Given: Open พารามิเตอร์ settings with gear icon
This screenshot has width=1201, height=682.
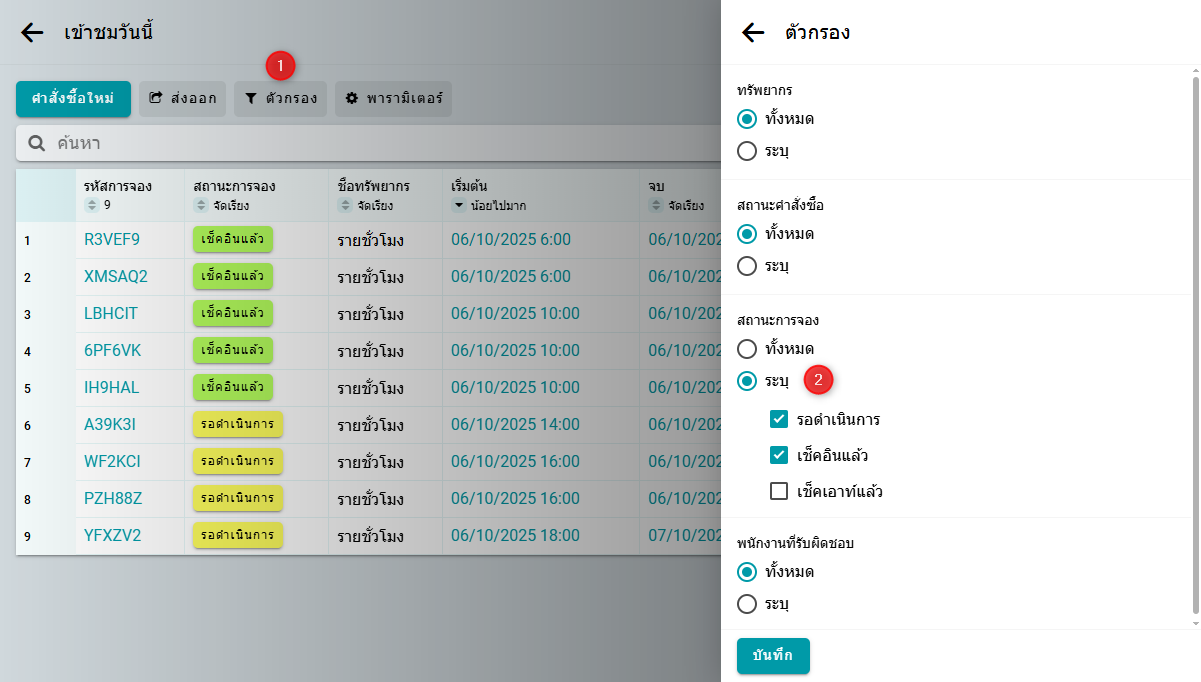Looking at the screenshot, I should (x=393, y=99).
